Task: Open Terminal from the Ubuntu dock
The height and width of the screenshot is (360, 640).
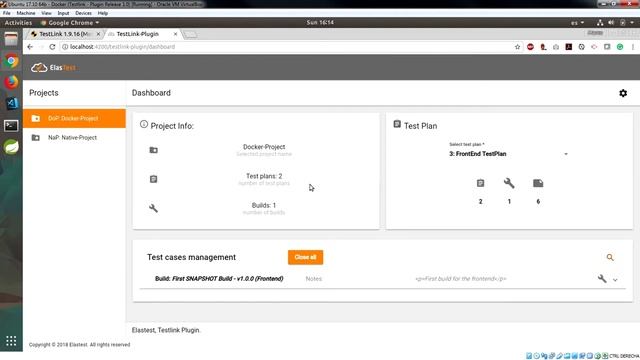Action: (x=11, y=125)
